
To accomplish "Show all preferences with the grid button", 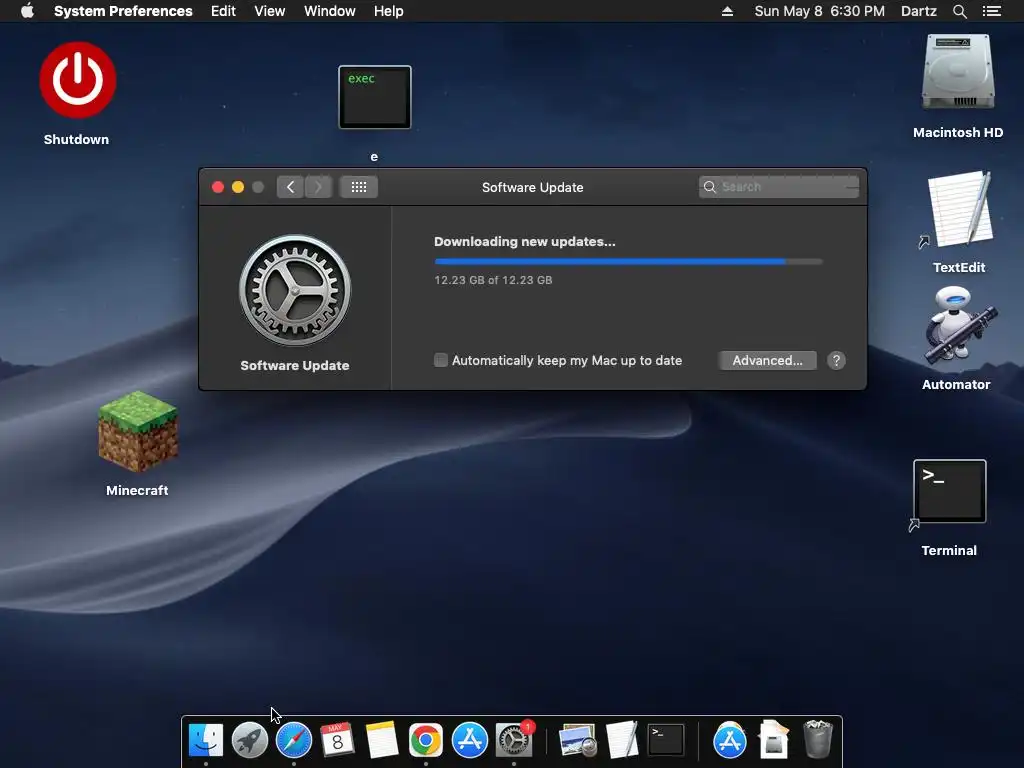I will click(x=359, y=187).
